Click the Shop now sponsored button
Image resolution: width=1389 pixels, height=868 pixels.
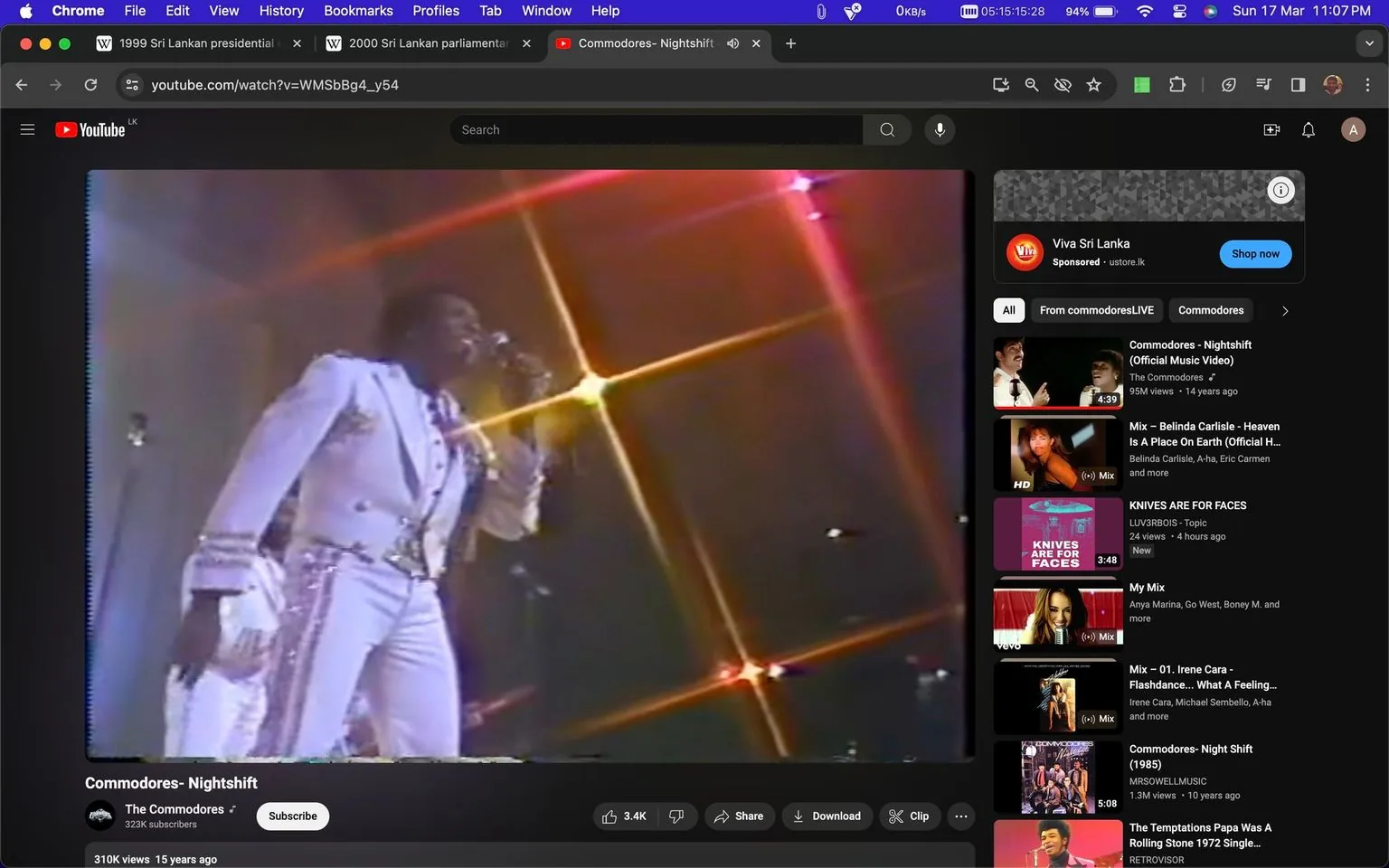pos(1255,254)
